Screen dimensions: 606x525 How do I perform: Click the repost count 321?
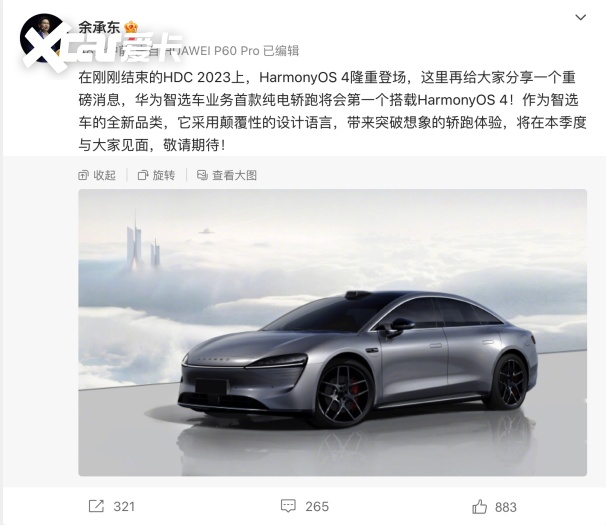[124, 506]
